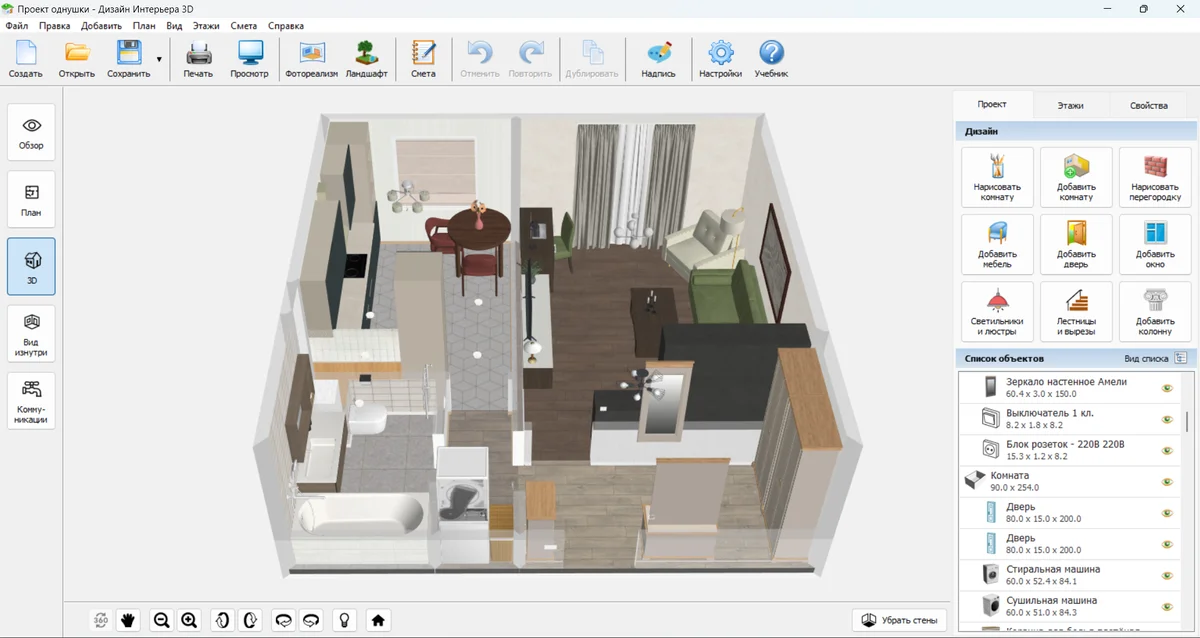This screenshot has height=638, width=1200.
Task: Reset view with the home icon
Action: pyautogui.click(x=378, y=620)
